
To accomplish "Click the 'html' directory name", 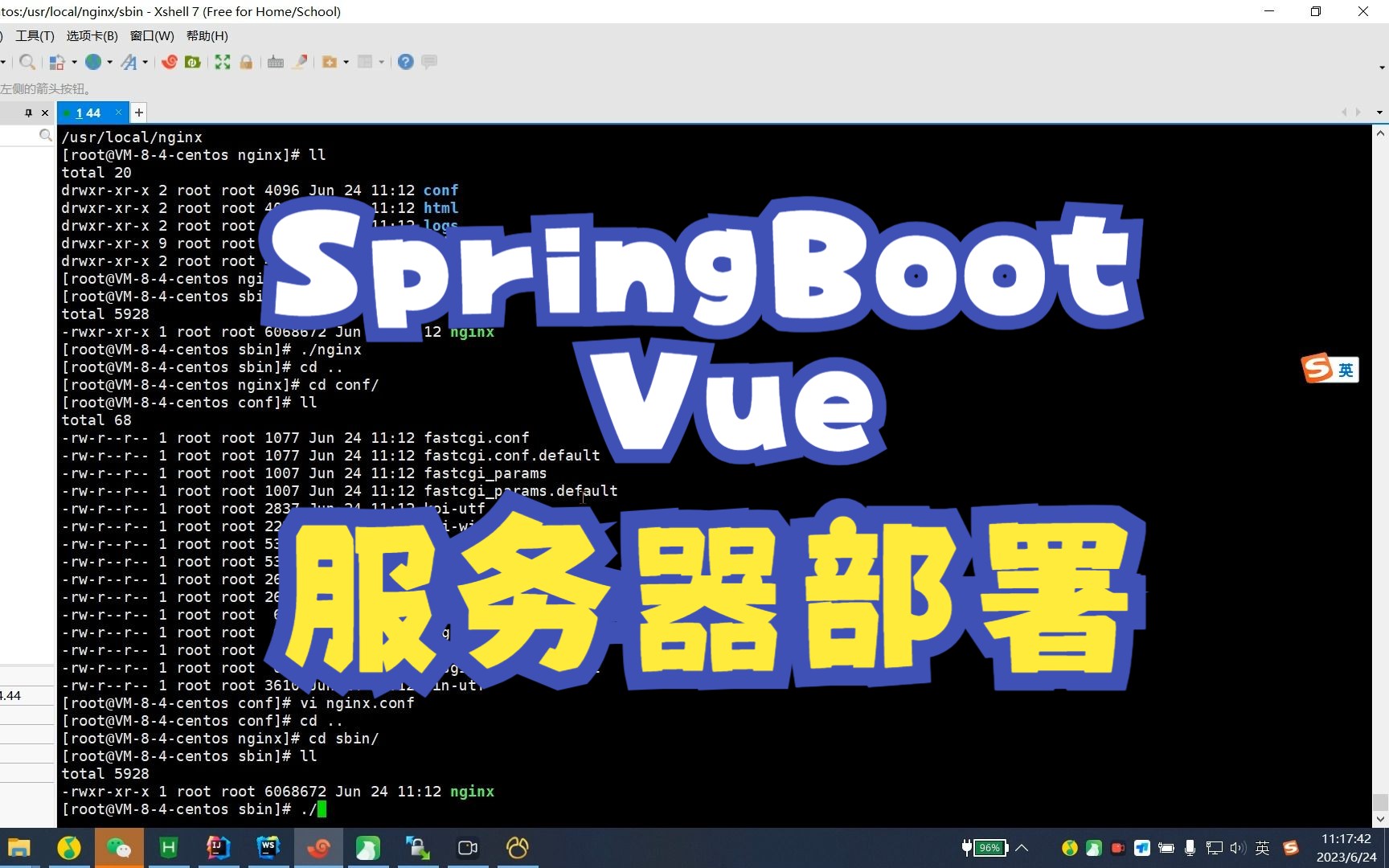I will tap(441, 208).
